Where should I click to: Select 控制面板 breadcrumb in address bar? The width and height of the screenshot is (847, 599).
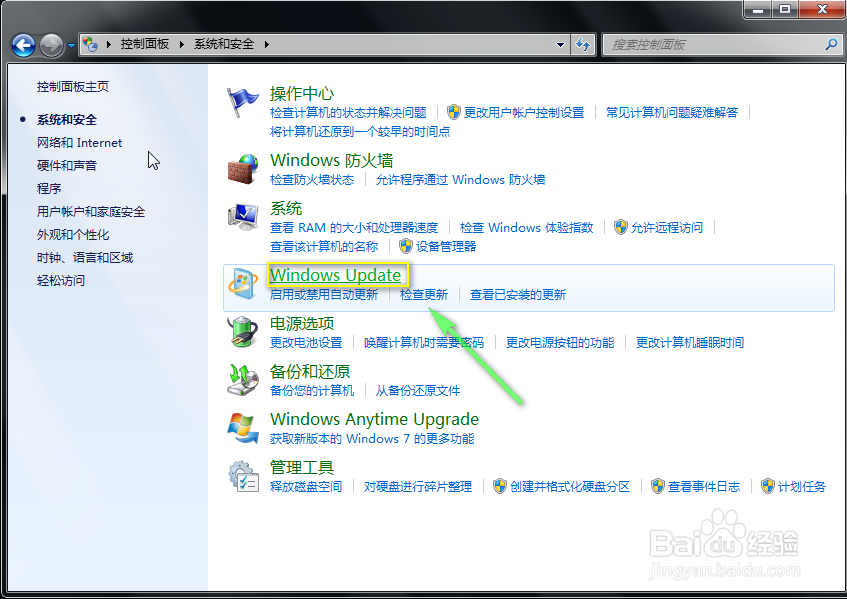click(x=145, y=44)
